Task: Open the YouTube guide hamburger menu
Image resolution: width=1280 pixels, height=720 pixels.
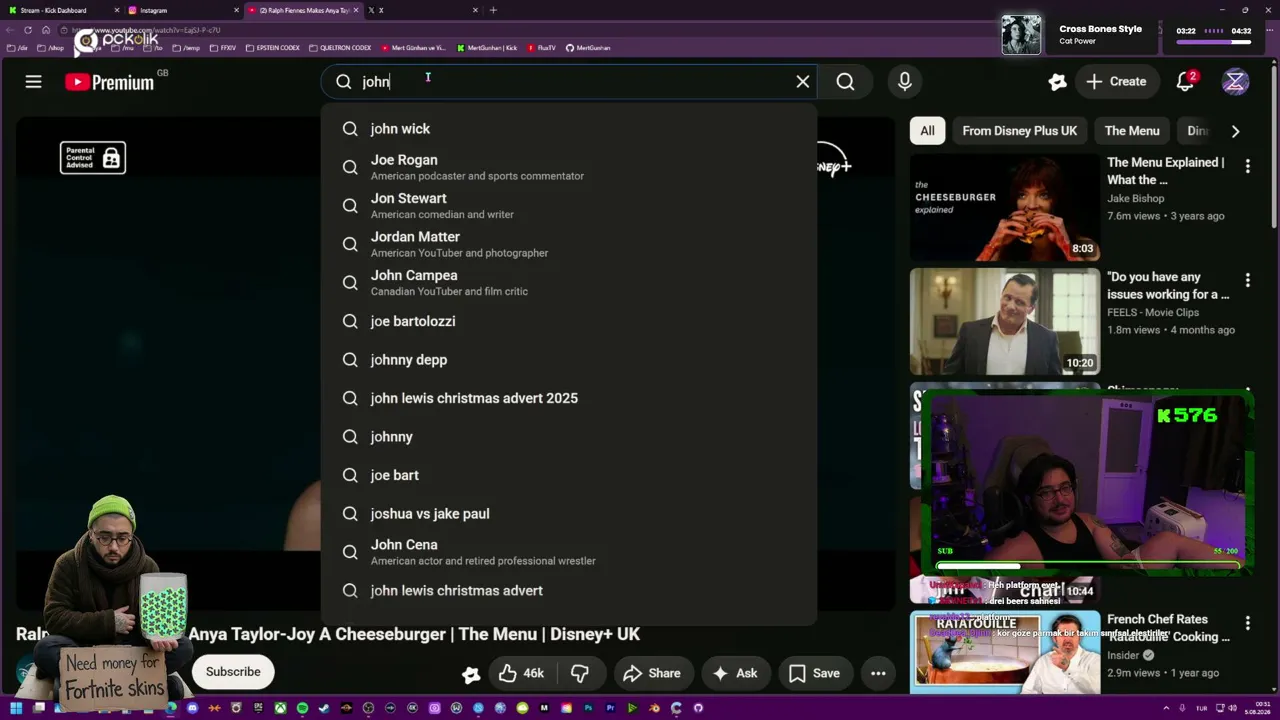Action: pyautogui.click(x=33, y=82)
